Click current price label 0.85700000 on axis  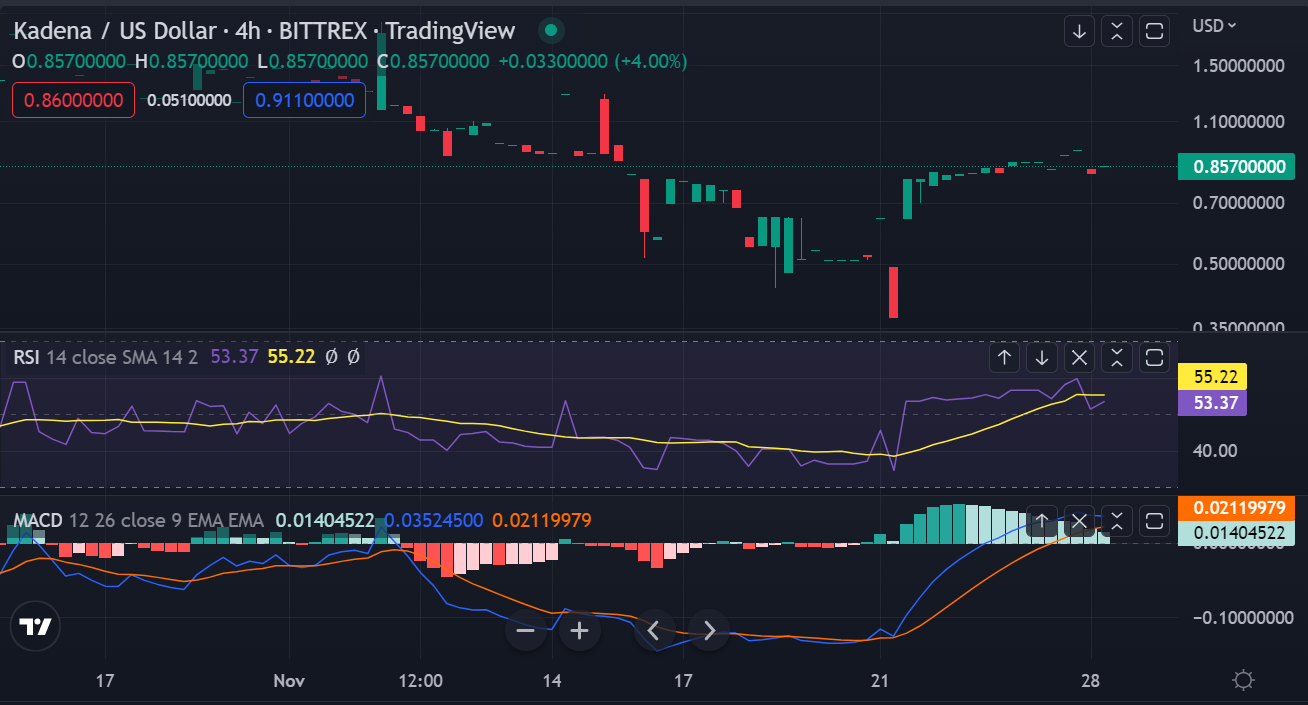(1237, 166)
